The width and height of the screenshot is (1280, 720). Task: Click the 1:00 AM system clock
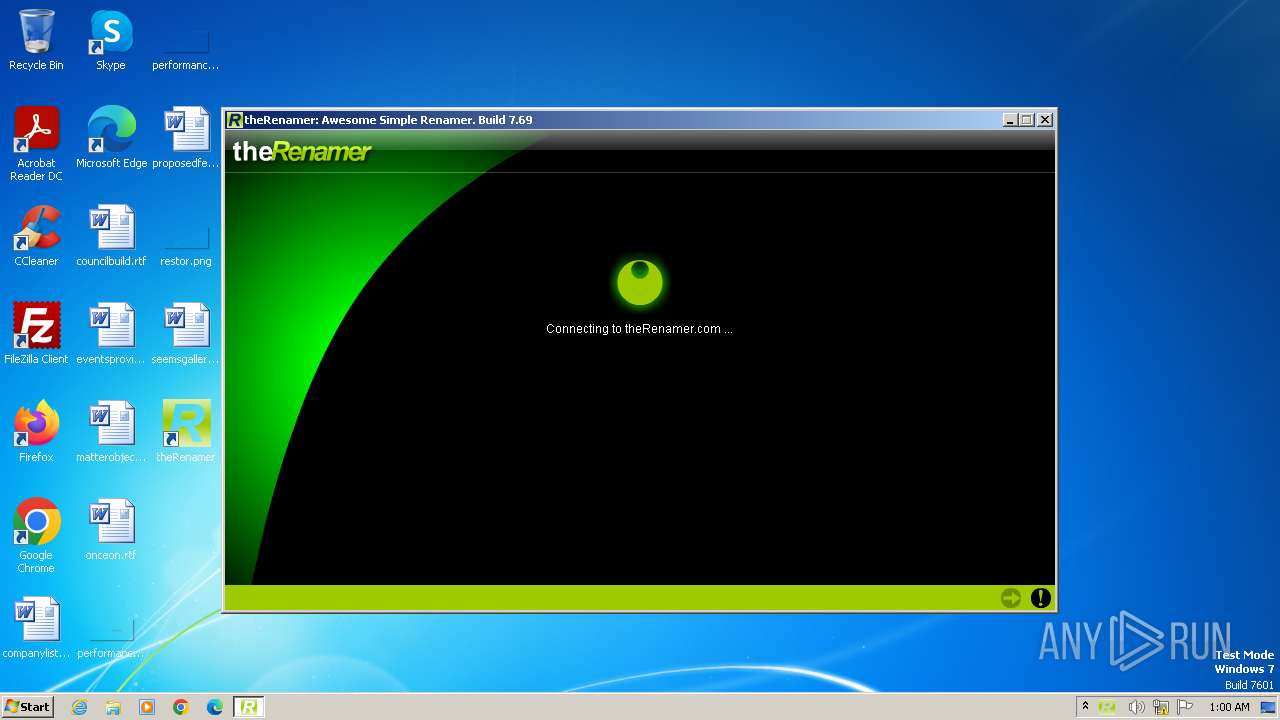tap(1229, 707)
